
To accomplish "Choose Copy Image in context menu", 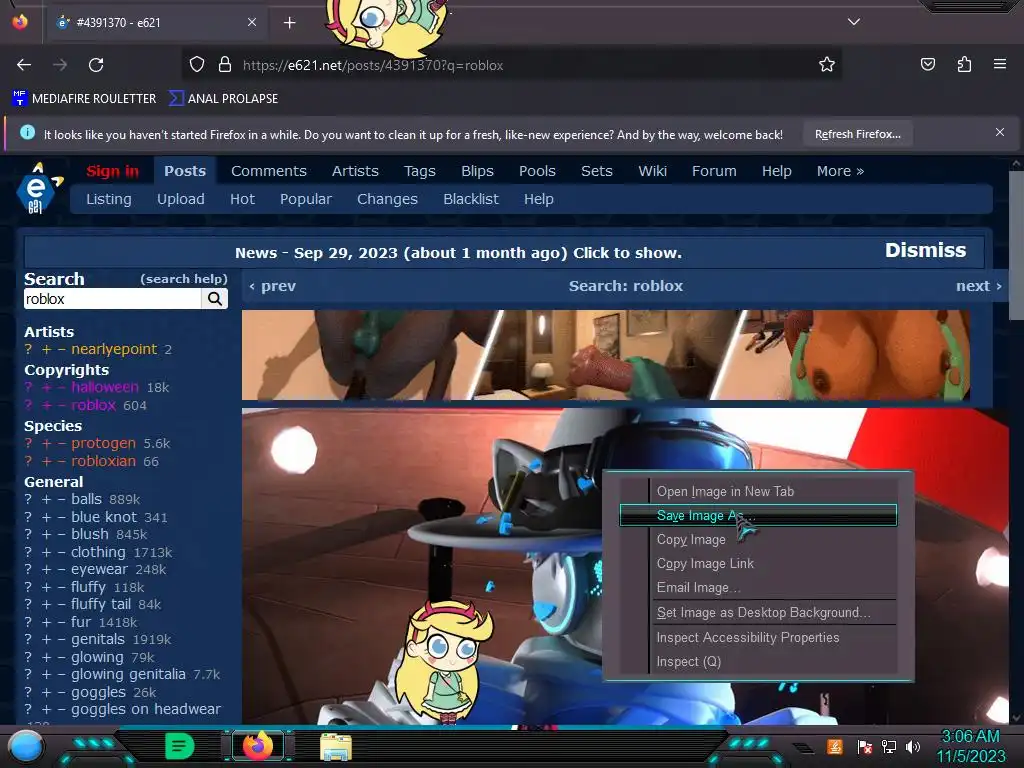I will (x=691, y=539).
